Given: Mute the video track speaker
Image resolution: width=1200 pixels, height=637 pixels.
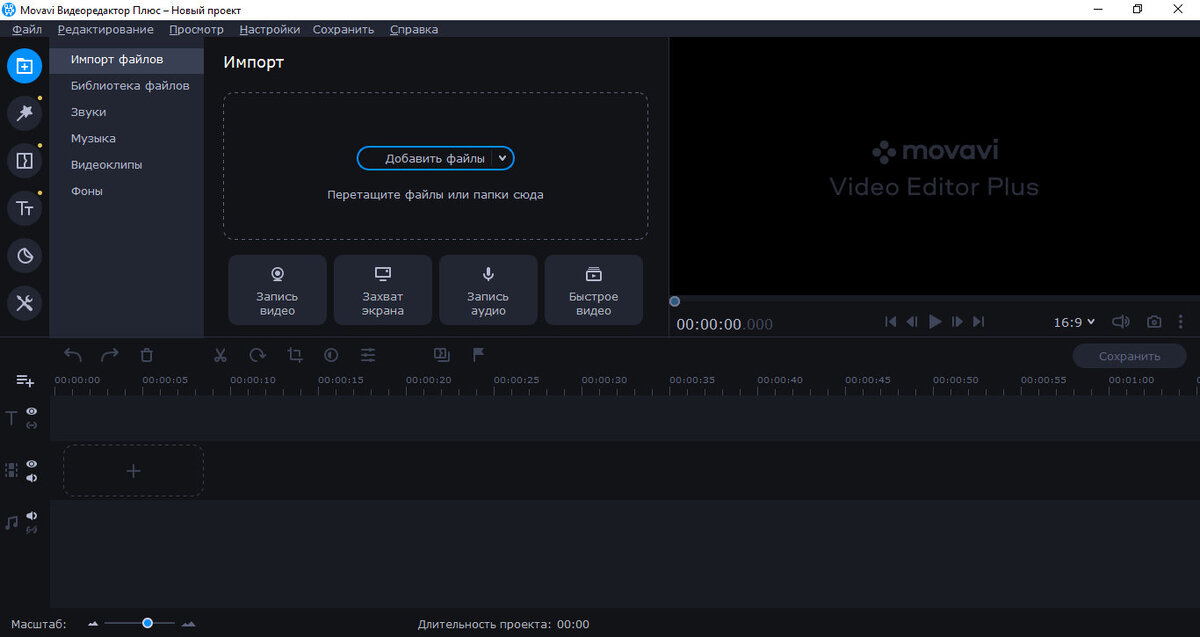Looking at the screenshot, I should tap(32, 478).
